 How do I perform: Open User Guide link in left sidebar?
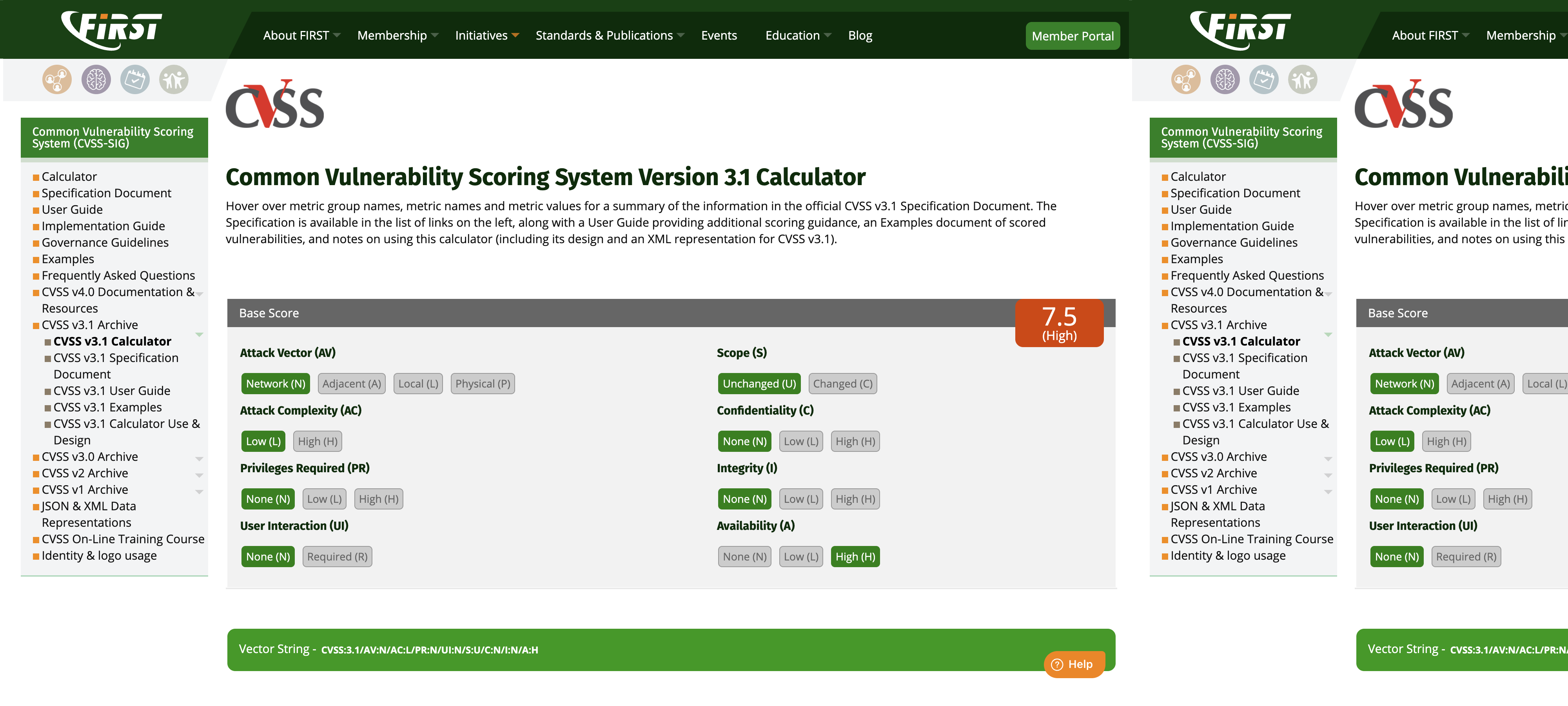point(72,209)
